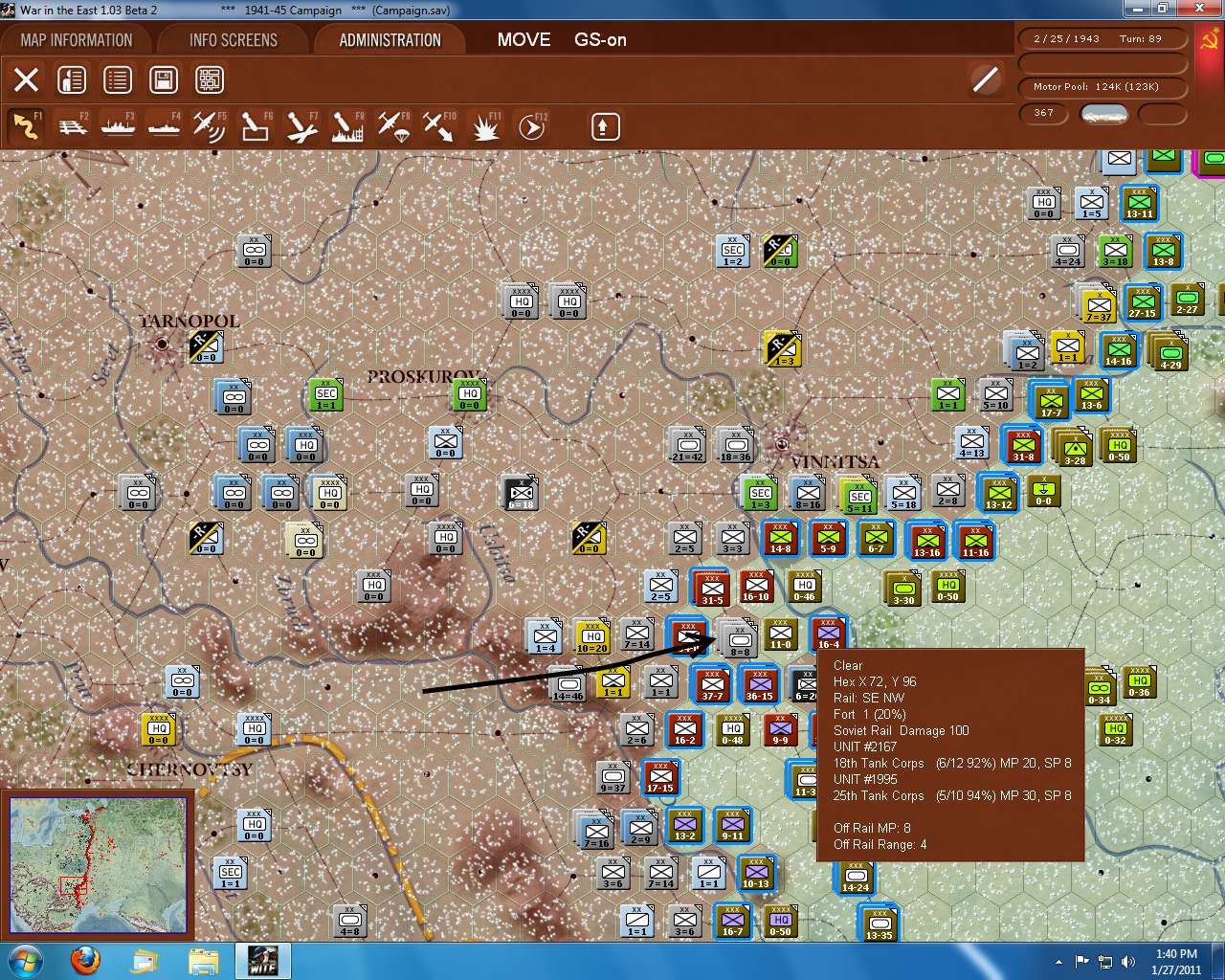Show hidden system tray icons

1058,962
